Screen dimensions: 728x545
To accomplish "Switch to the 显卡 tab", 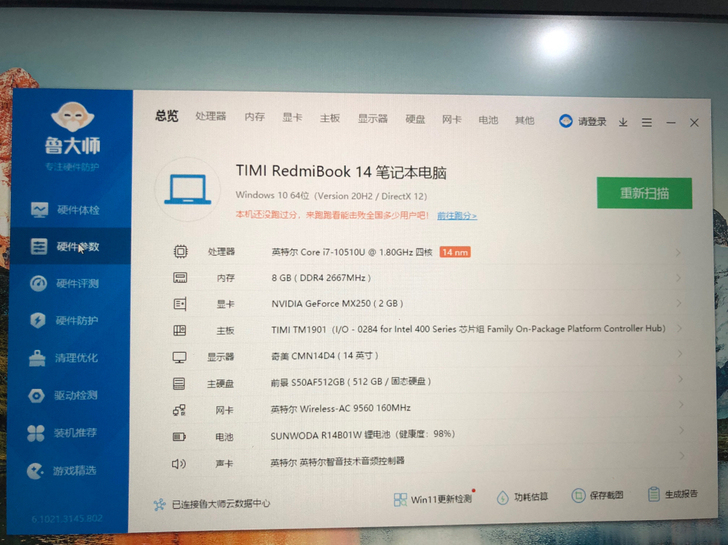I will click(x=292, y=117).
